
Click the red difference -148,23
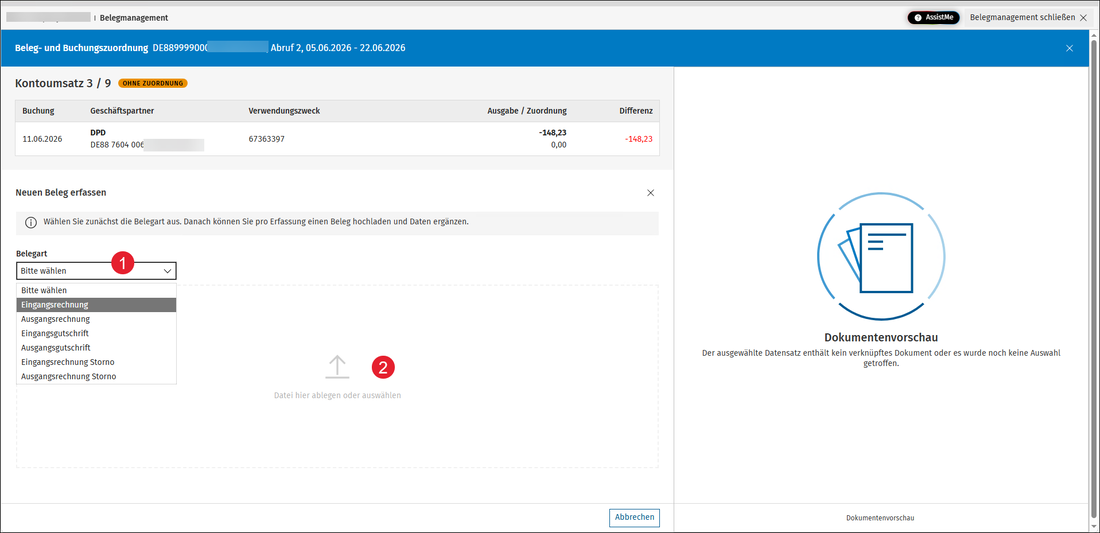[x=638, y=139]
